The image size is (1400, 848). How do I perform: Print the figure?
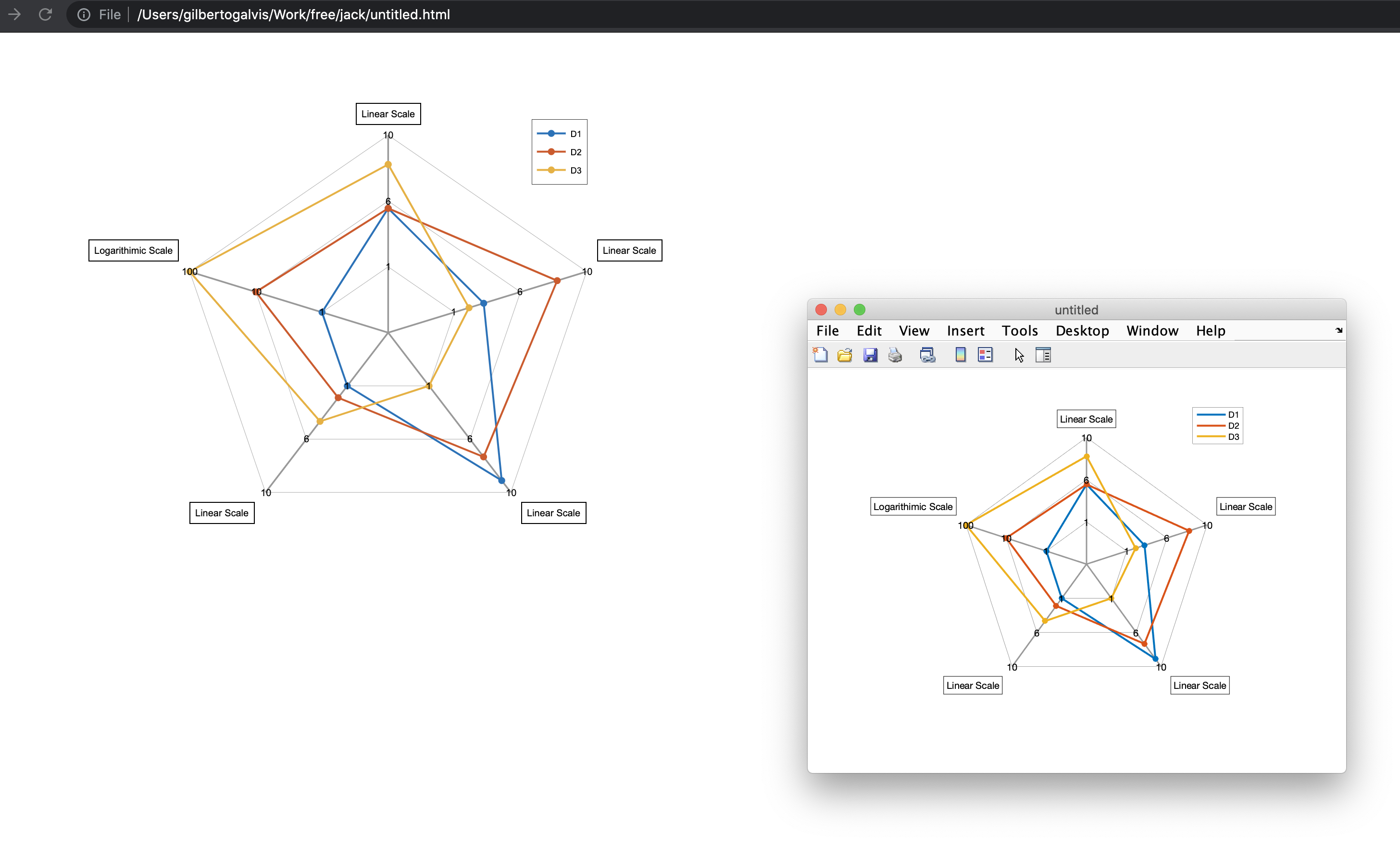point(896,354)
